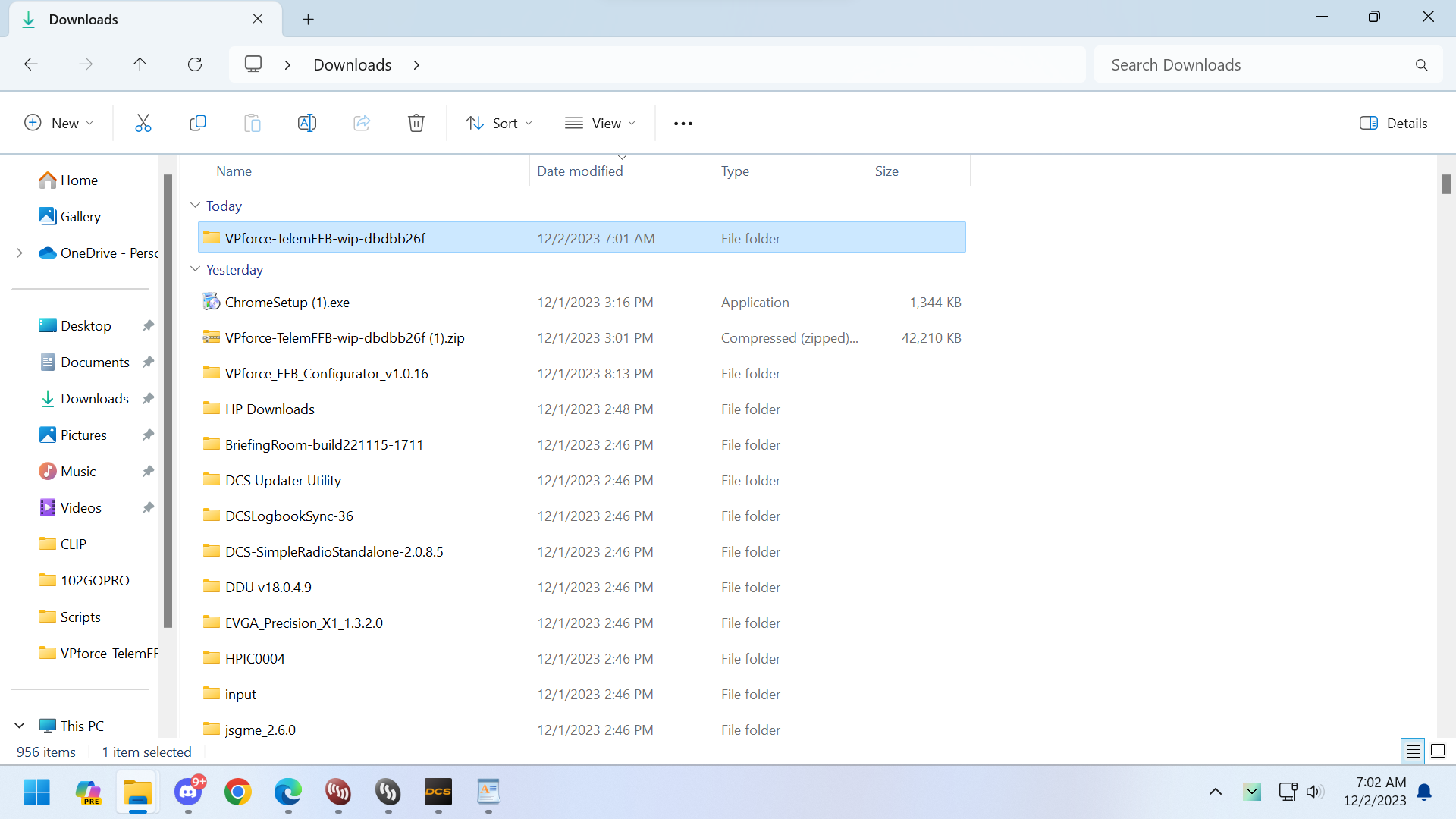This screenshot has height=819, width=1456.
Task: Toggle the Details pane
Action: (1393, 123)
